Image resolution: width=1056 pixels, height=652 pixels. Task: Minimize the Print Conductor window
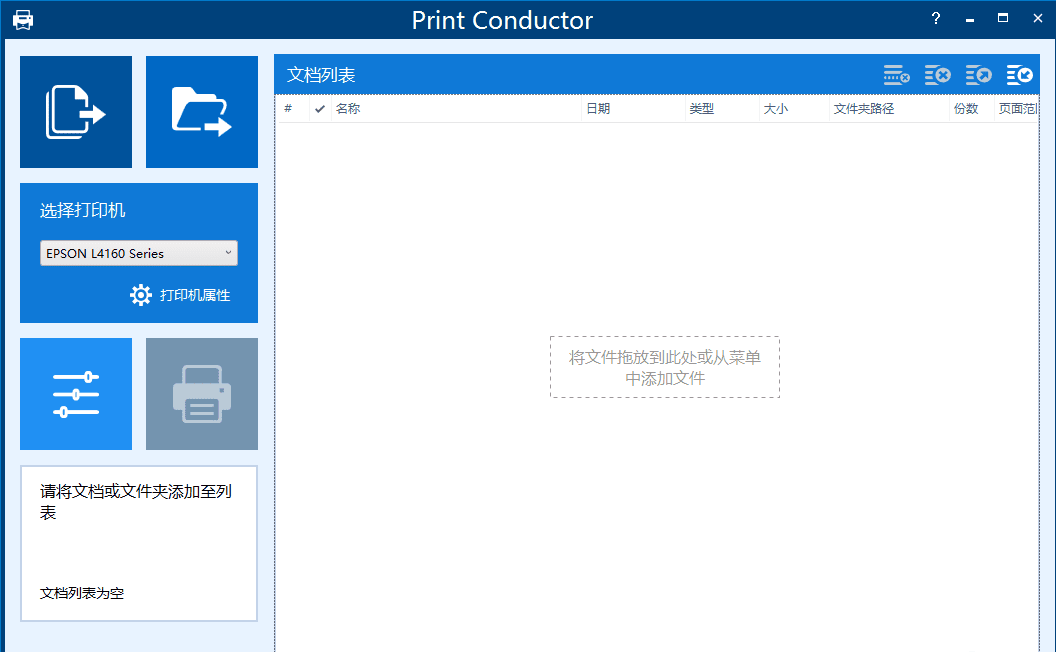coord(970,19)
